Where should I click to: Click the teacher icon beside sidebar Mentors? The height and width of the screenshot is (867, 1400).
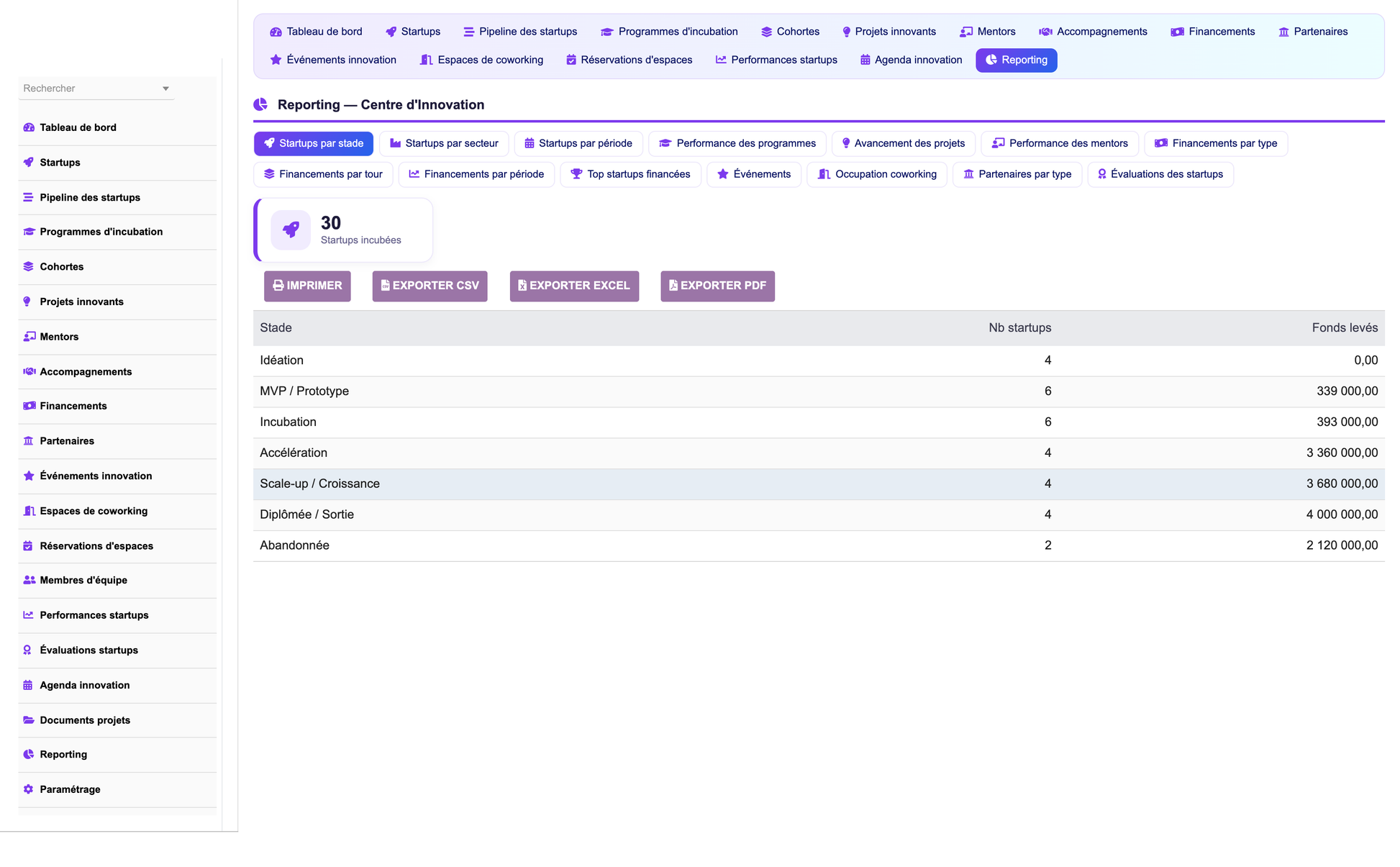tap(29, 337)
